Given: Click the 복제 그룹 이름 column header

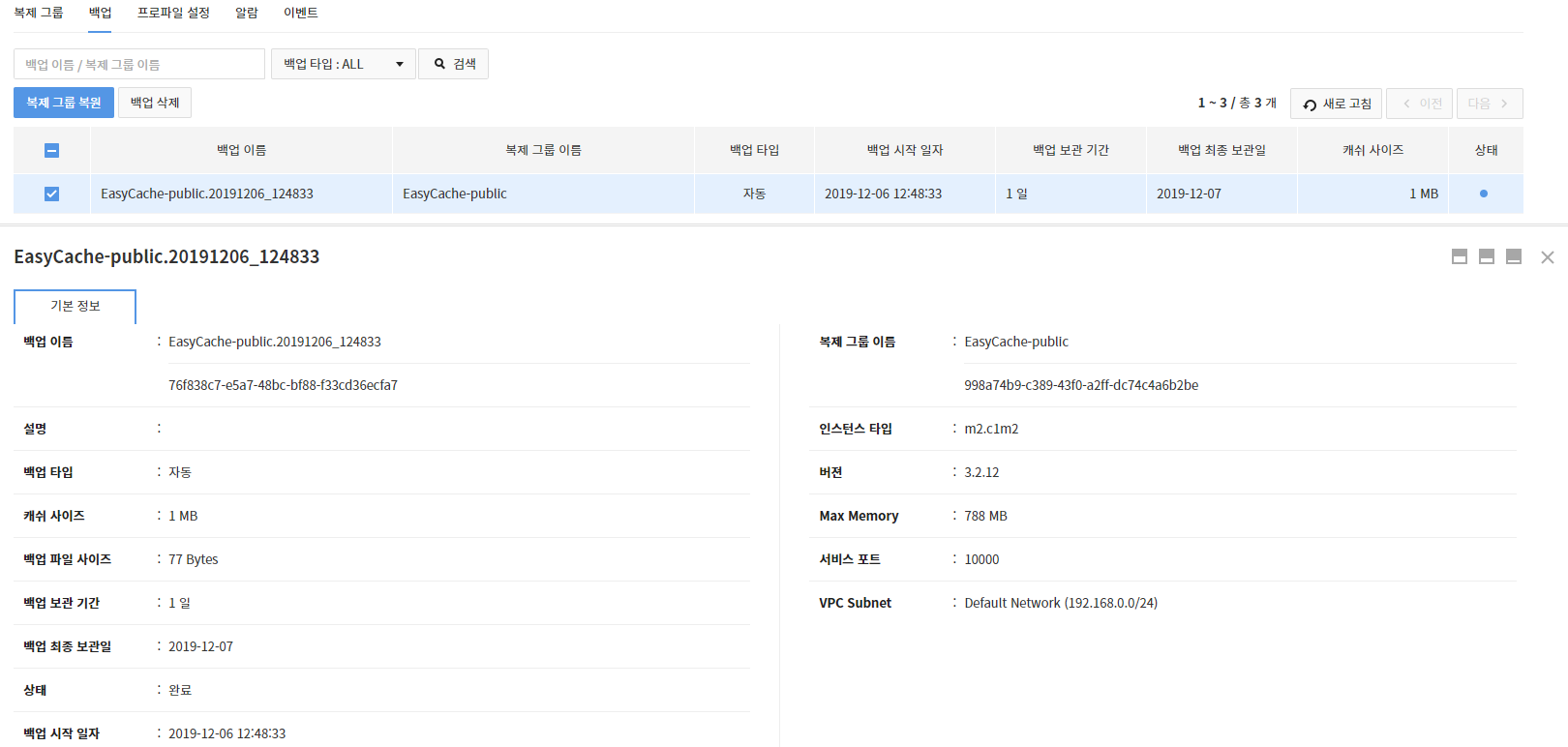Looking at the screenshot, I should click(543, 150).
